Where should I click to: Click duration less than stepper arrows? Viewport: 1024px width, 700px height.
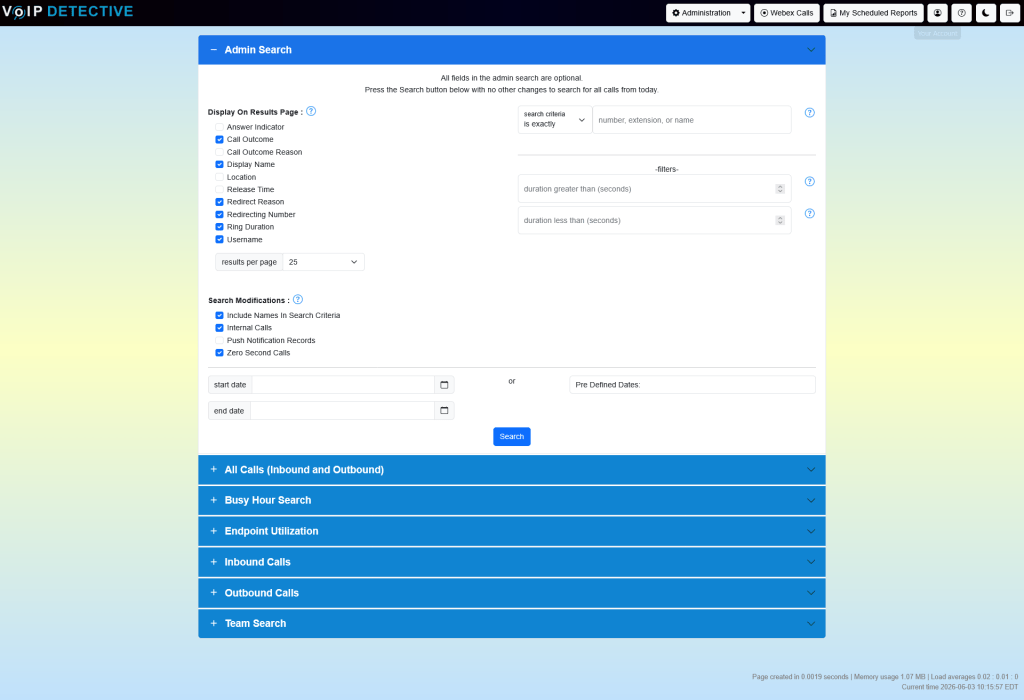pos(780,220)
